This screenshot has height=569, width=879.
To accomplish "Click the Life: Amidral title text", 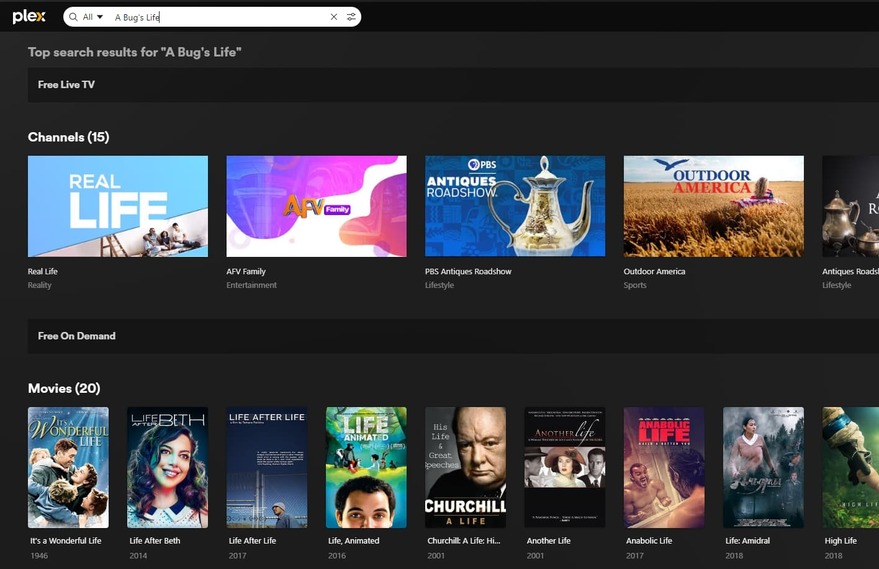I will point(747,541).
